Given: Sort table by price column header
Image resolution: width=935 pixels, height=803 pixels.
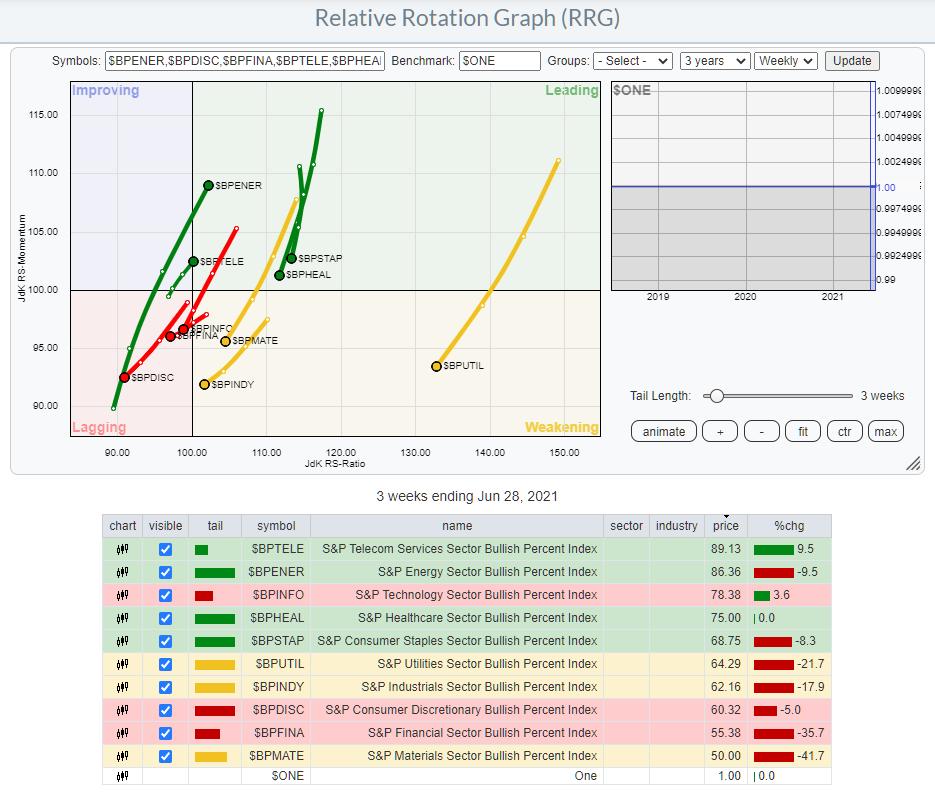Looking at the screenshot, I should [726, 526].
